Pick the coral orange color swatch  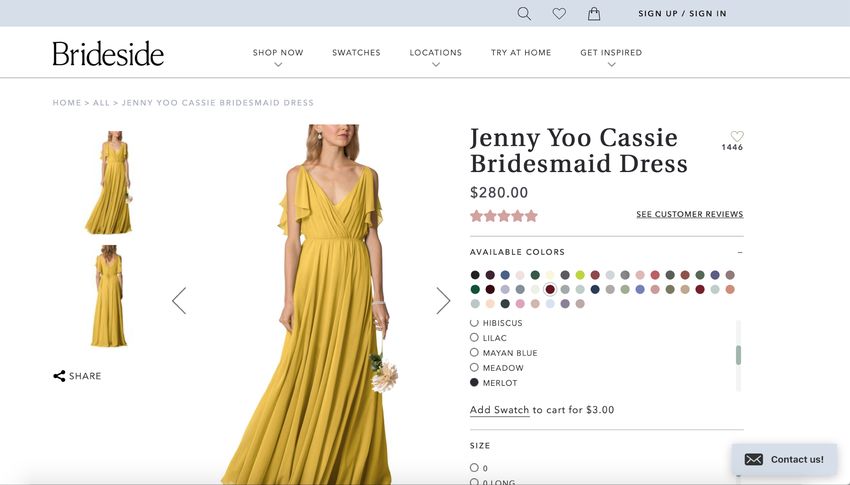pyautogui.click(x=730, y=289)
